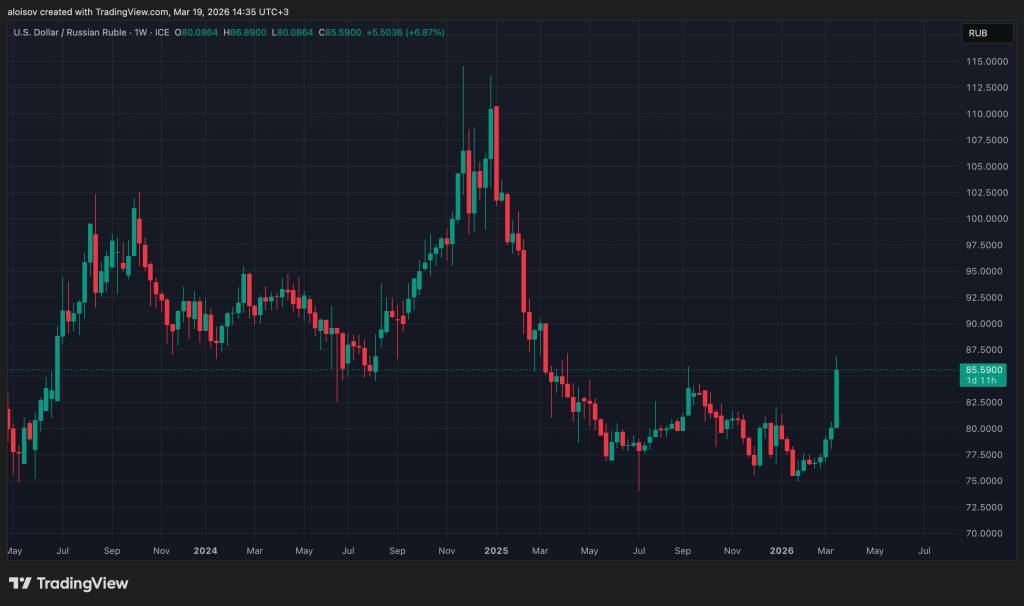Click the 1d 11h countdown under the current price
The width and height of the screenshot is (1024, 606).
pos(984,381)
